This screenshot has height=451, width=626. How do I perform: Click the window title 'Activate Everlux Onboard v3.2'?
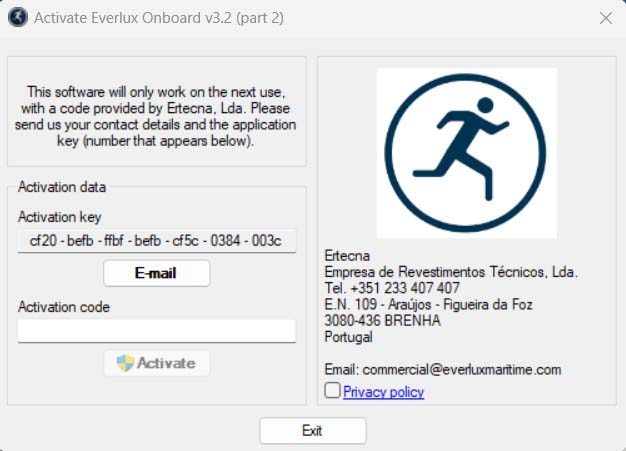tap(159, 18)
